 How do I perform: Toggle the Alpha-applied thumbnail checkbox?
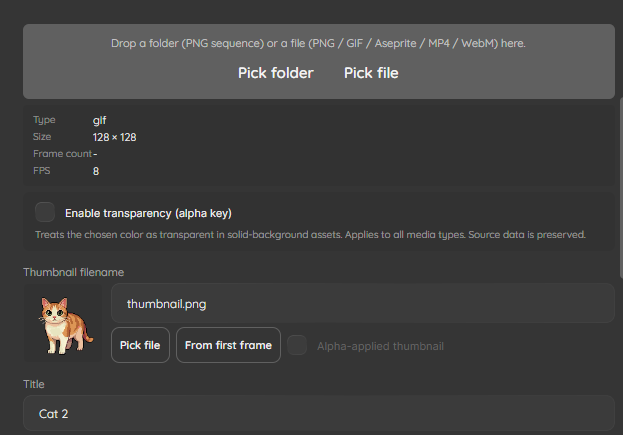297,345
